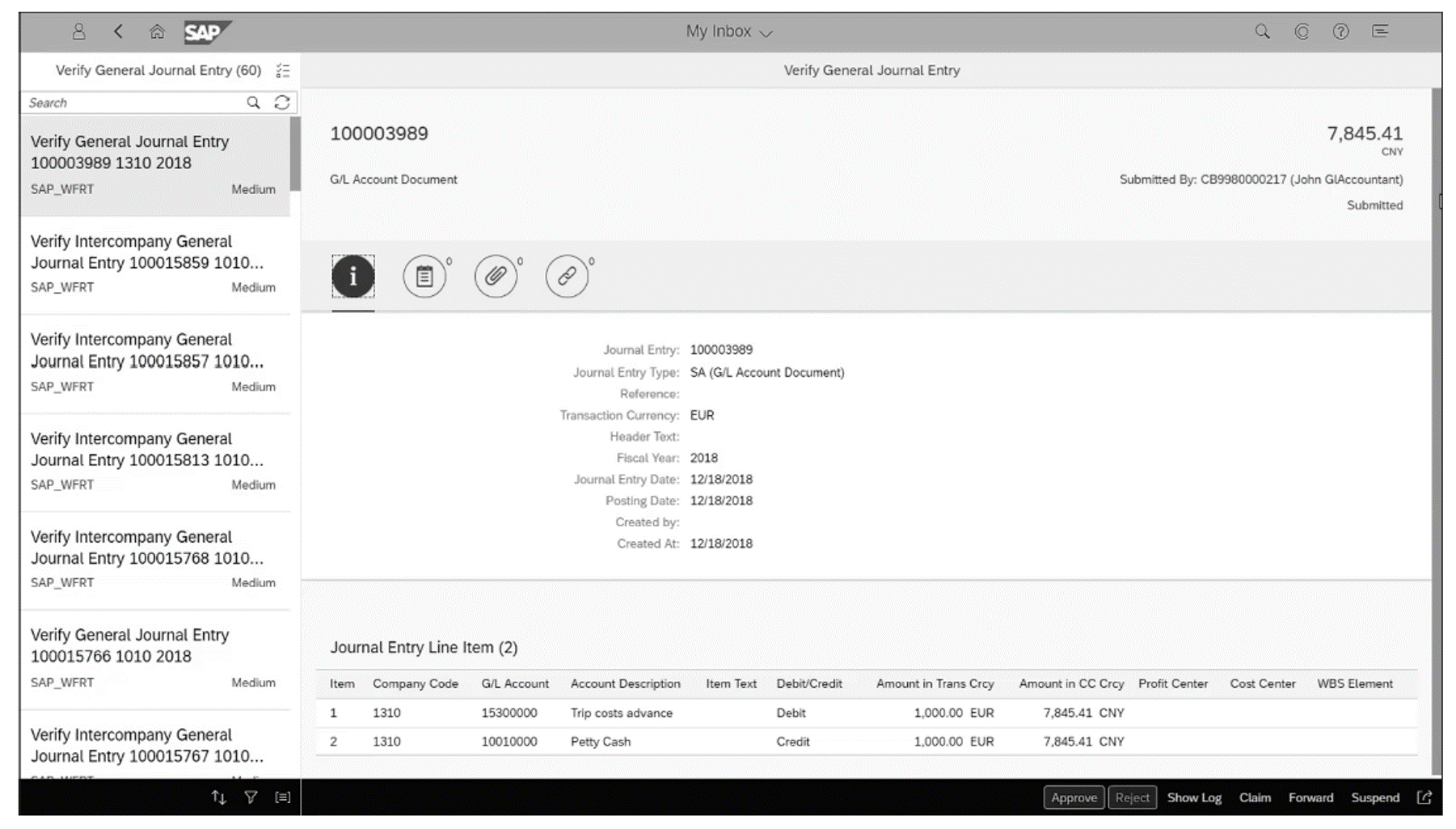Click the Search field above the task list
1456x829 pixels.
pyautogui.click(x=129, y=103)
